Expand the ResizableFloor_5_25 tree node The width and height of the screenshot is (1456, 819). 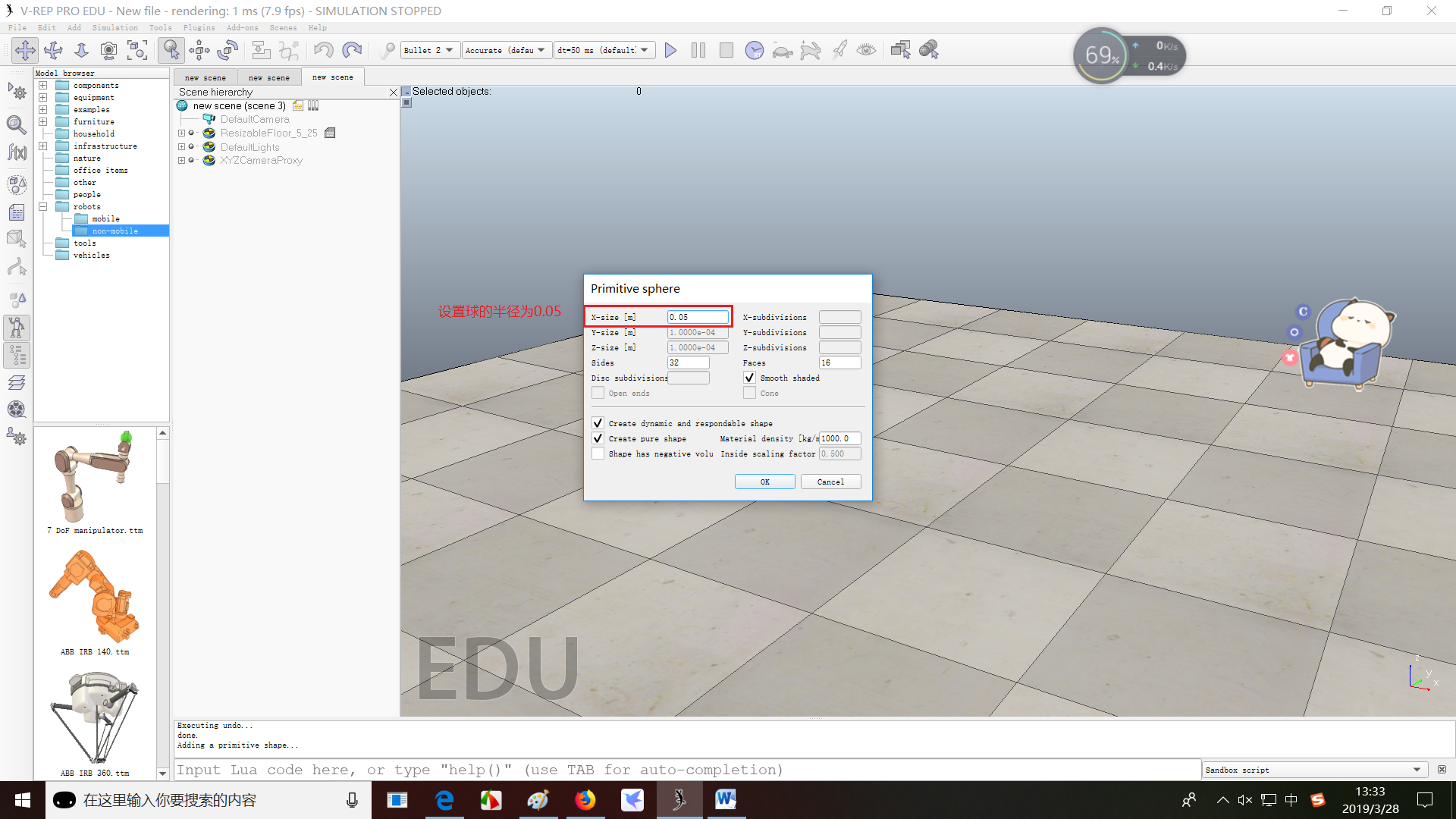181,133
